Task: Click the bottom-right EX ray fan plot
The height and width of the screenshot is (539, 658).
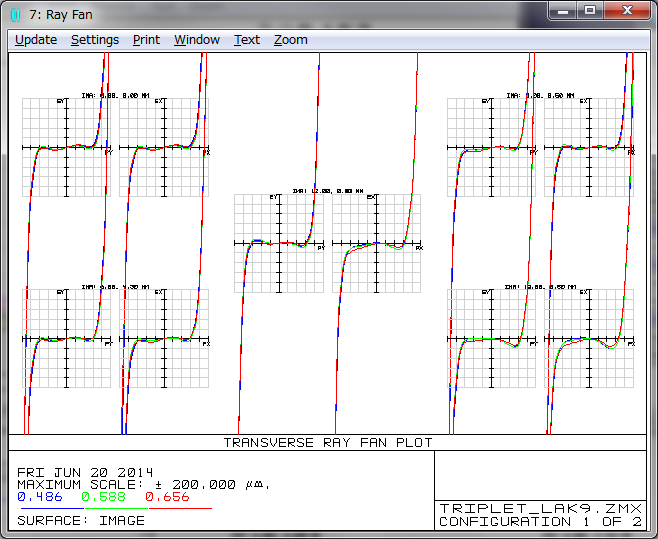Action: tap(589, 338)
